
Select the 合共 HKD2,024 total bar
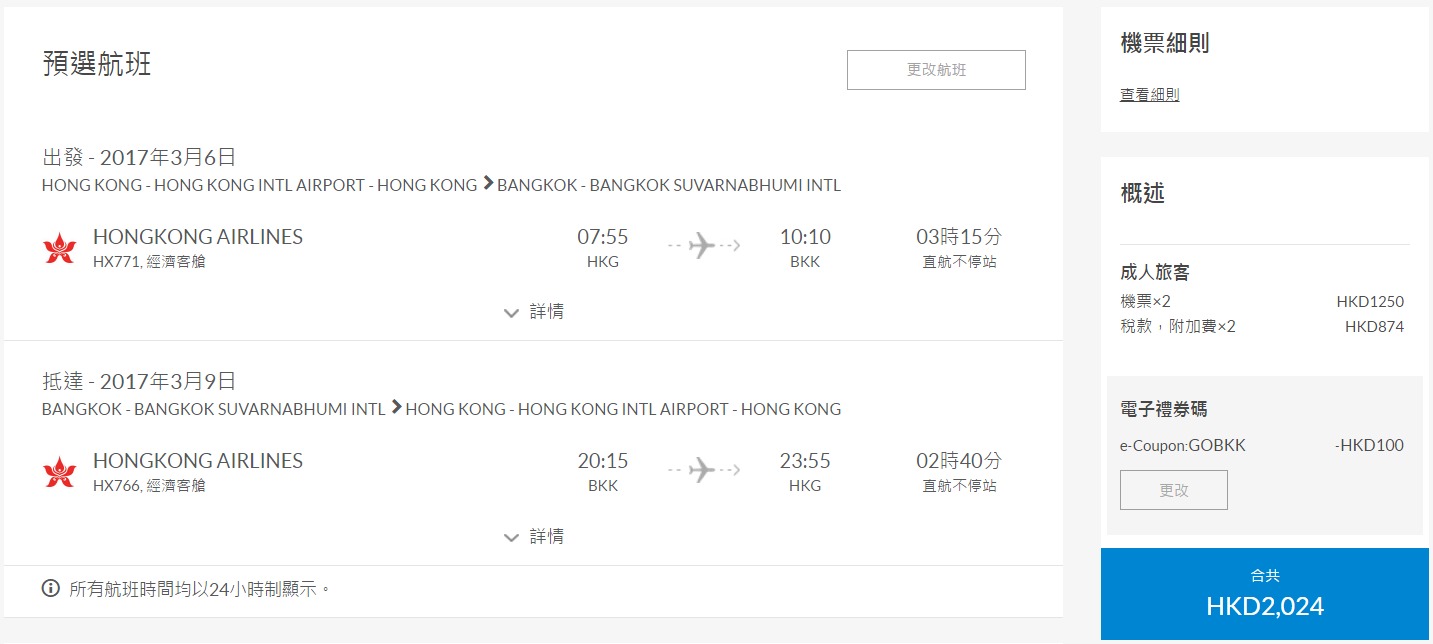[x=1265, y=594]
